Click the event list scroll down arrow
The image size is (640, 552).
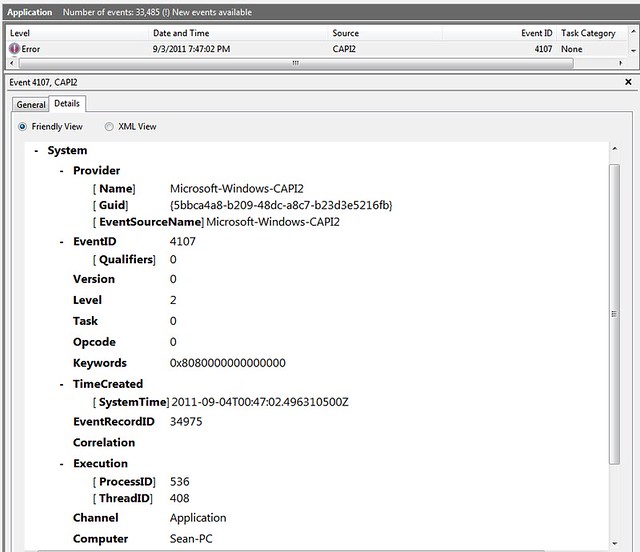tap(633, 51)
